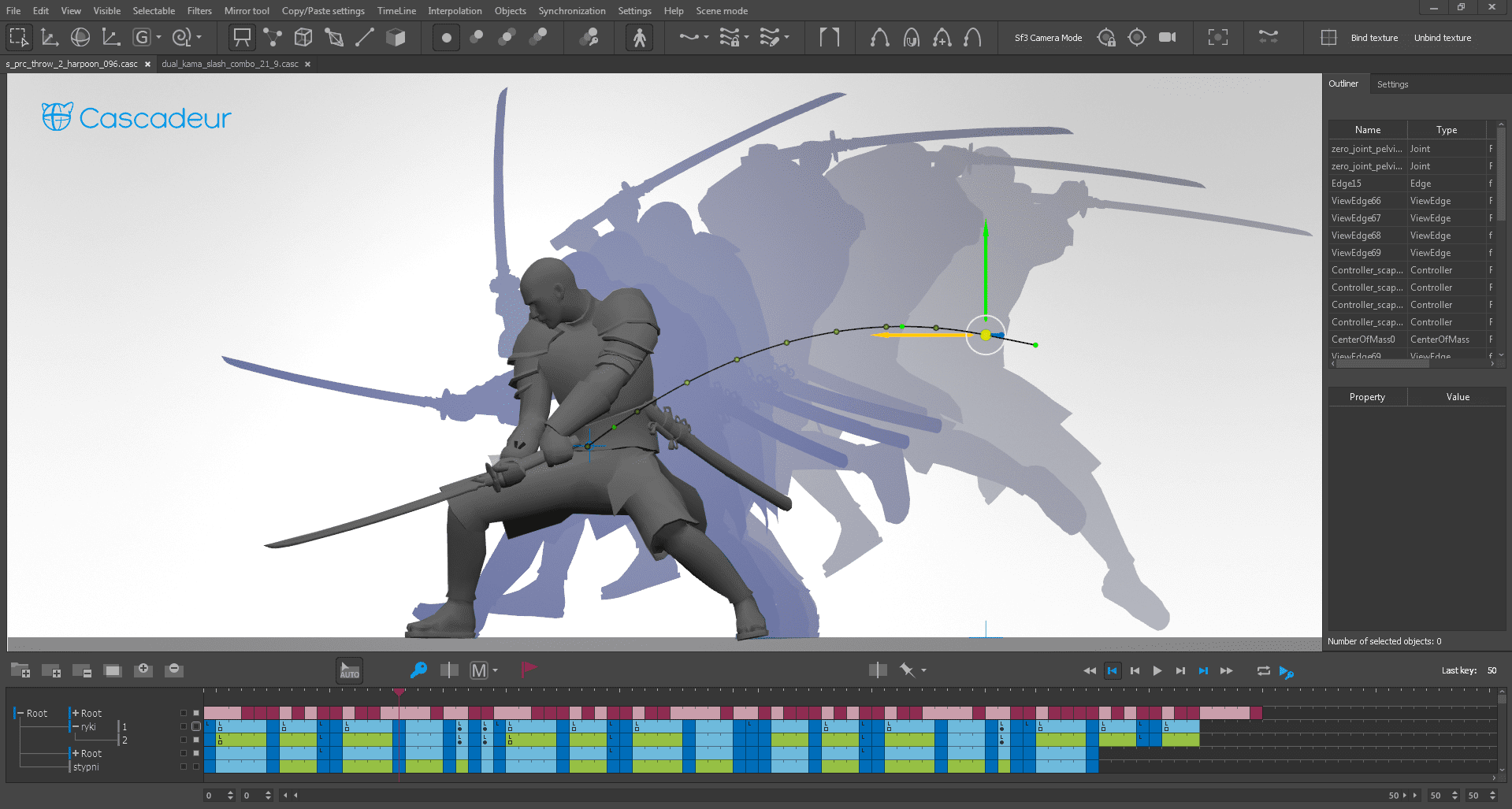
Task: Open the Interpolation menu
Action: point(455,10)
